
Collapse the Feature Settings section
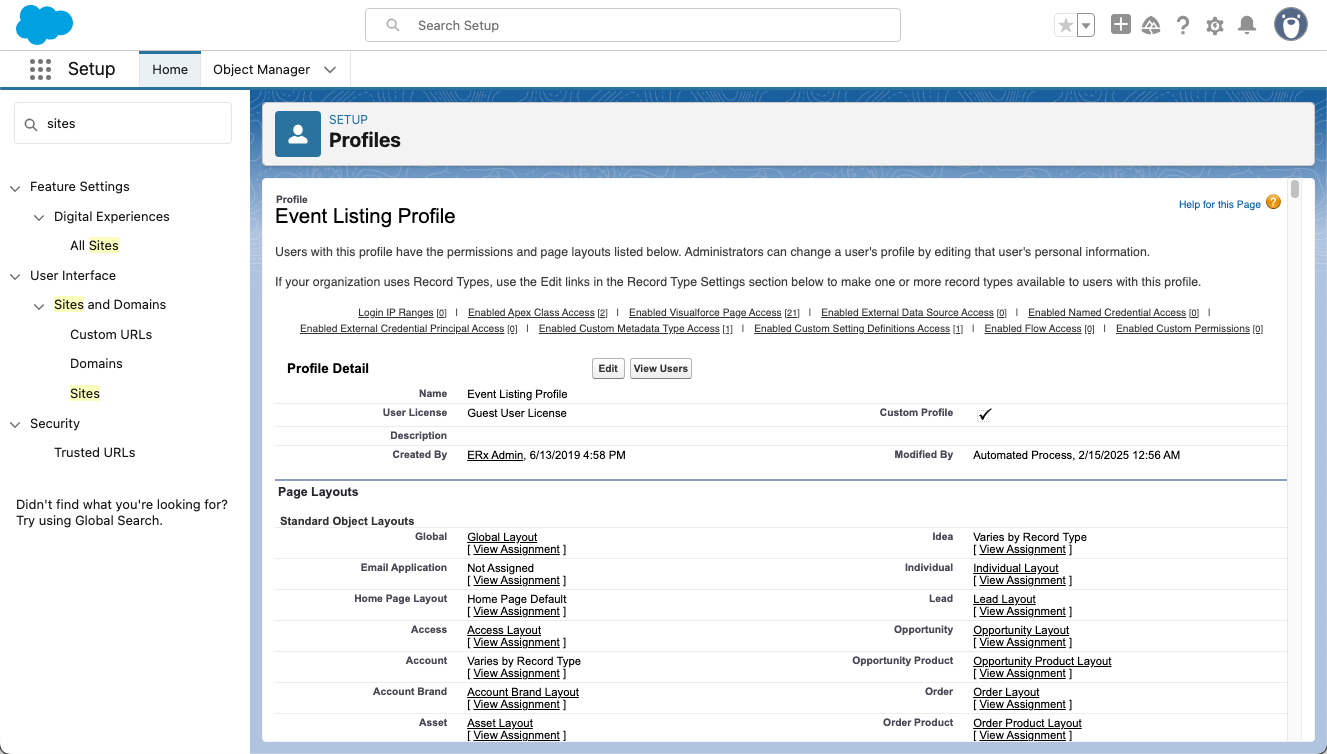[x=15, y=187]
